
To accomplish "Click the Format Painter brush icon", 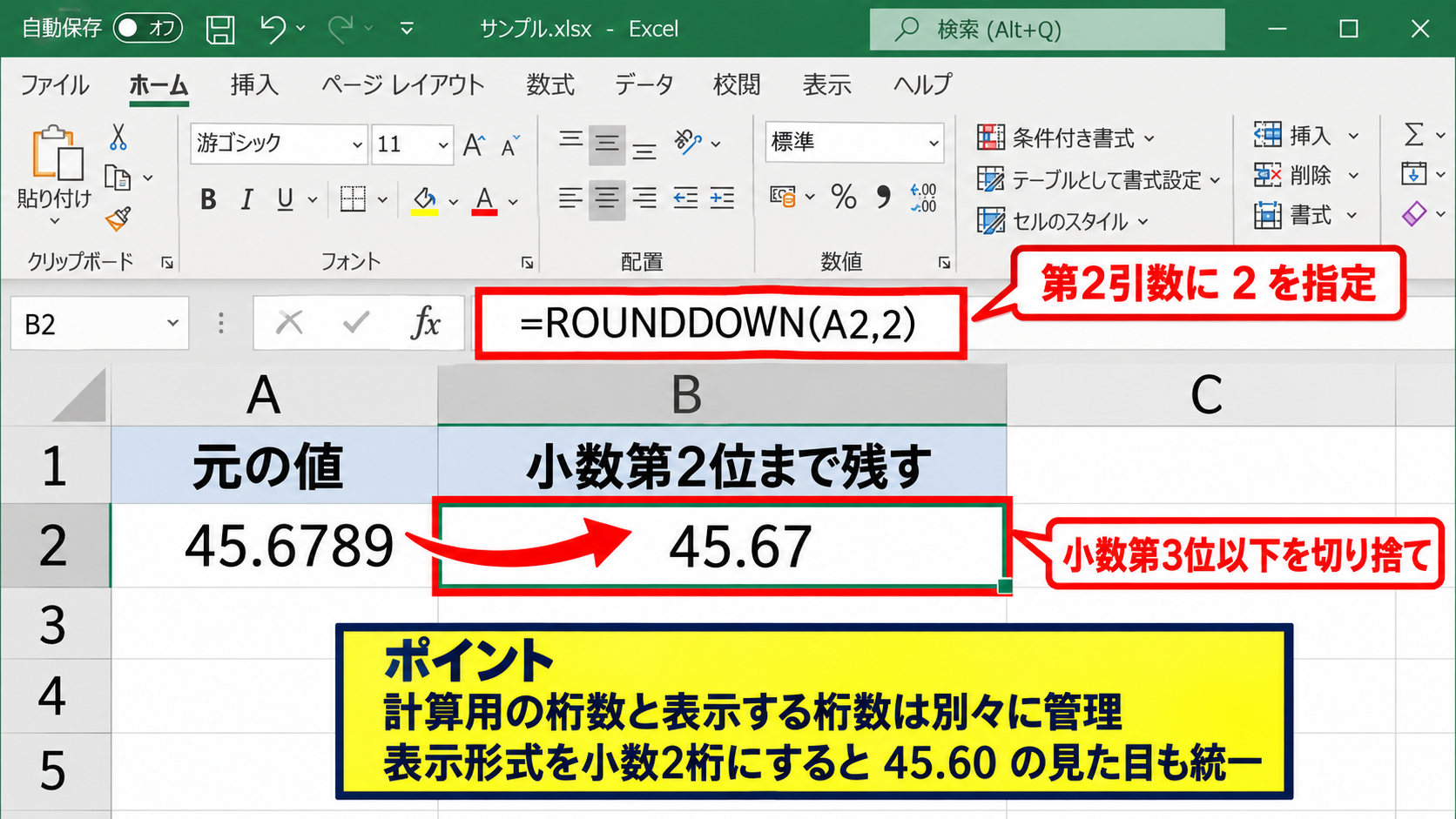I will tap(118, 218).
